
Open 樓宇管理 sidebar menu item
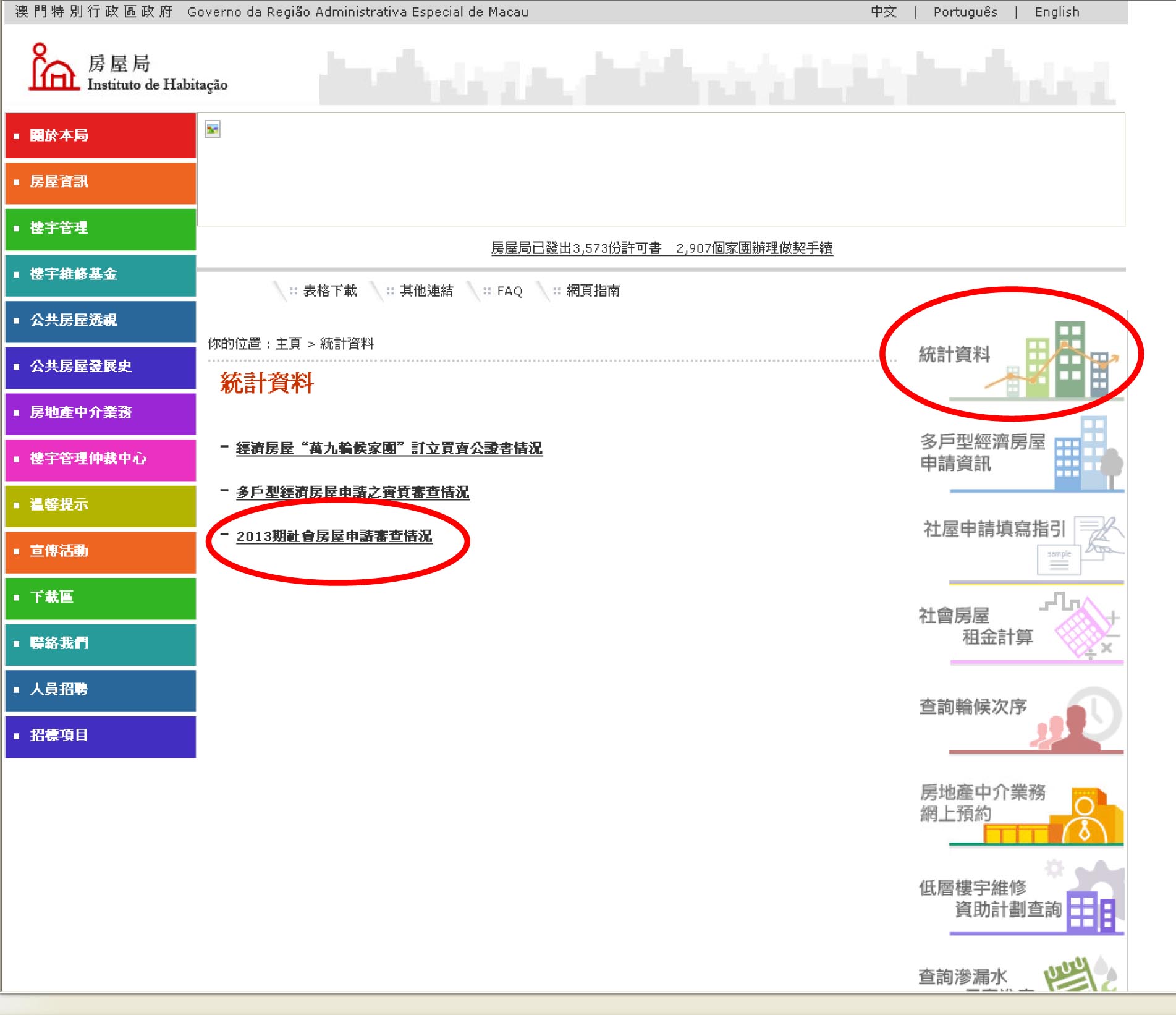[x=101, y=228]
